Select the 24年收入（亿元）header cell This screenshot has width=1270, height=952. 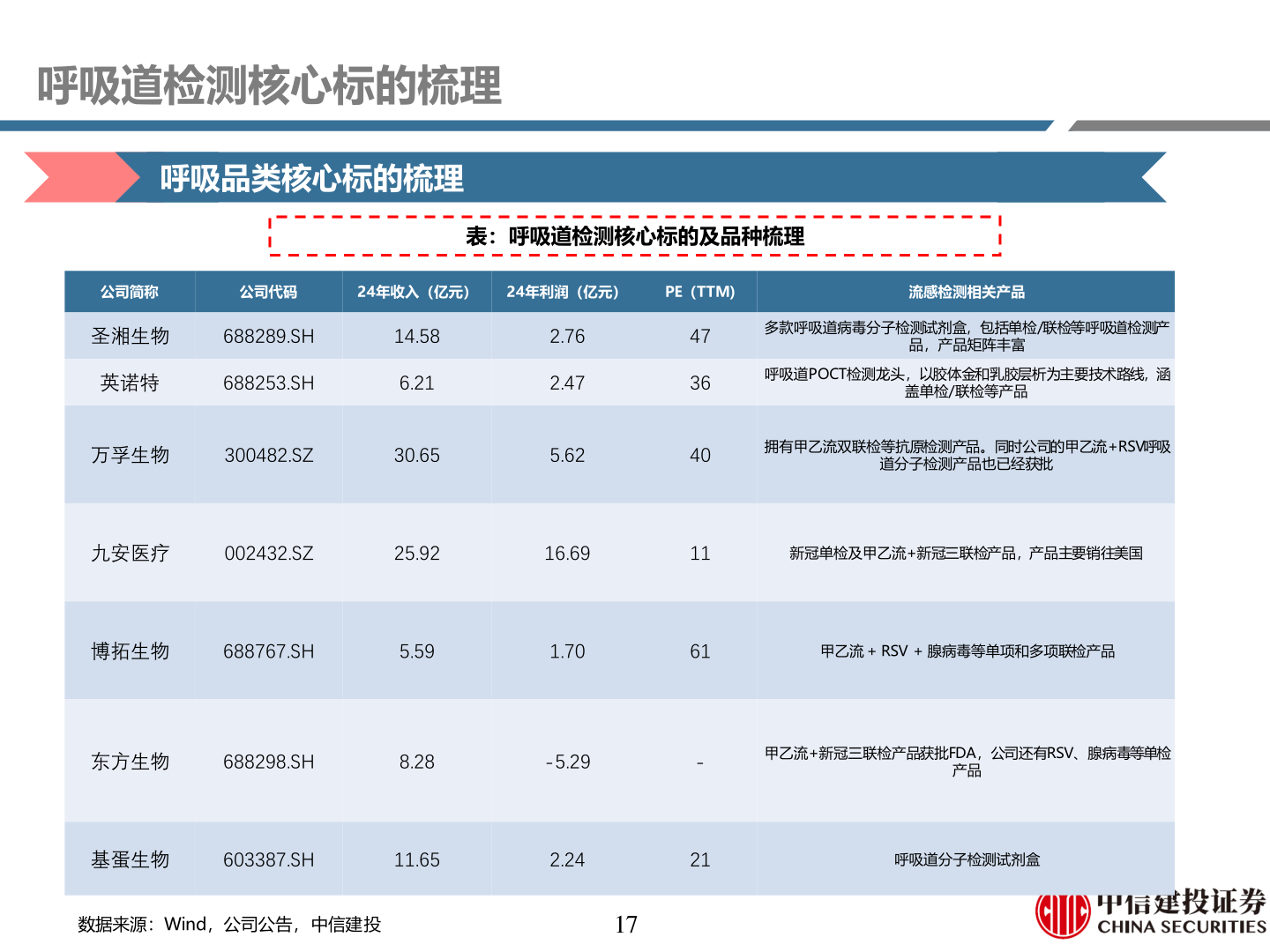[416, 292]
